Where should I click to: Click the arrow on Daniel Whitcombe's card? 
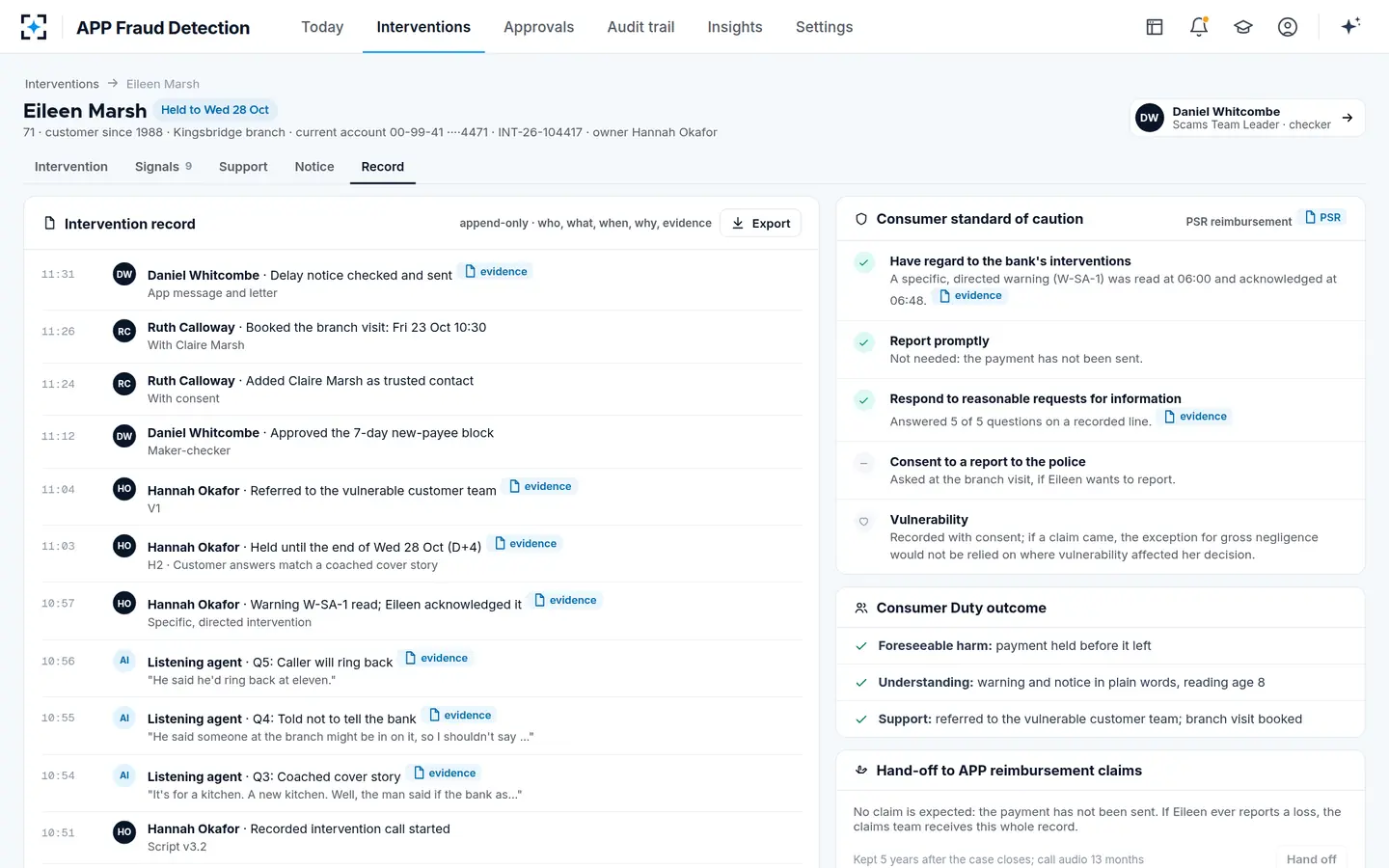click(1348, 118)
